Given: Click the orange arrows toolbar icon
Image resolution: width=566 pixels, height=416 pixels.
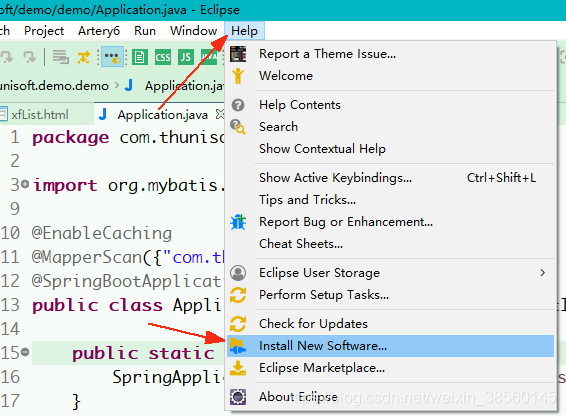Looking at the screenshot, I should pyautogui.click(x=84, y=57).
